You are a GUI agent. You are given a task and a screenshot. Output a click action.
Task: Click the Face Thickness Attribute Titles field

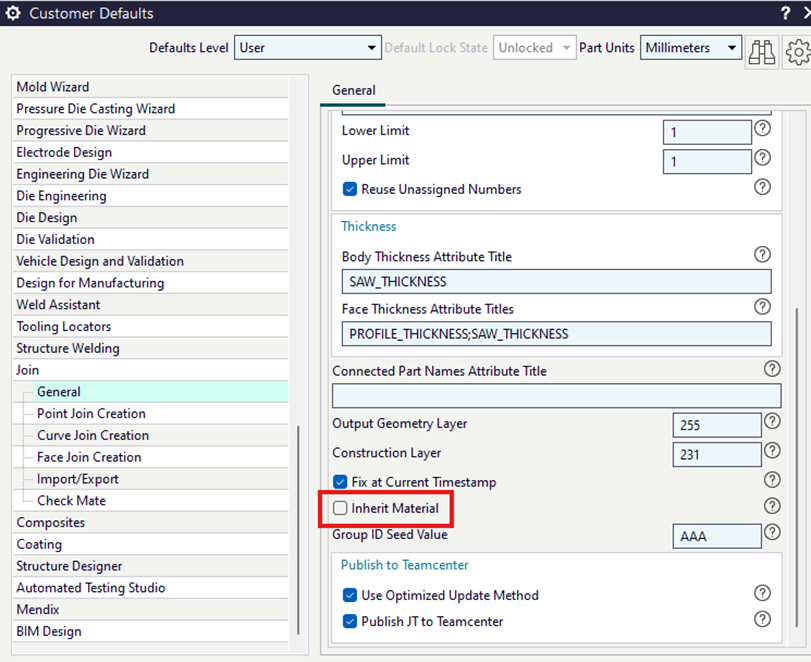pyautogui.click(x=557, y=334)
